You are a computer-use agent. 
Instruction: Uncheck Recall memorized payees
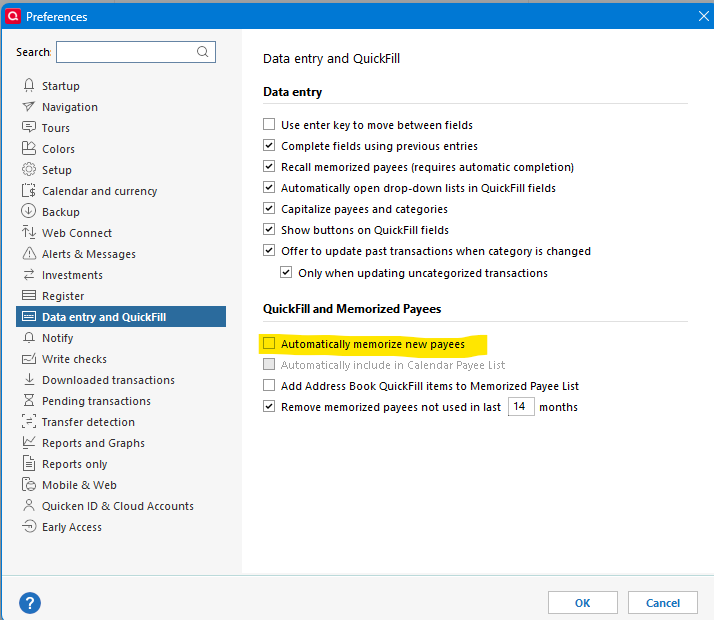click(x=269, y=166)
